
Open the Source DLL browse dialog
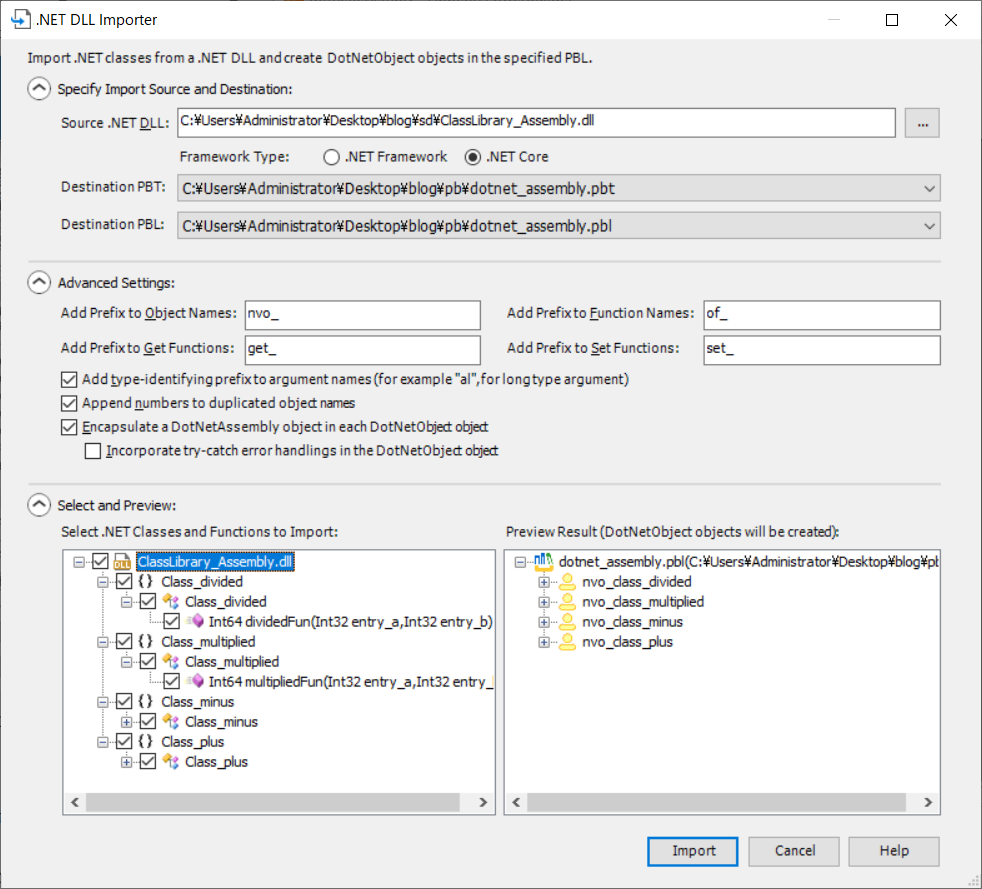(x=921, y=122)
